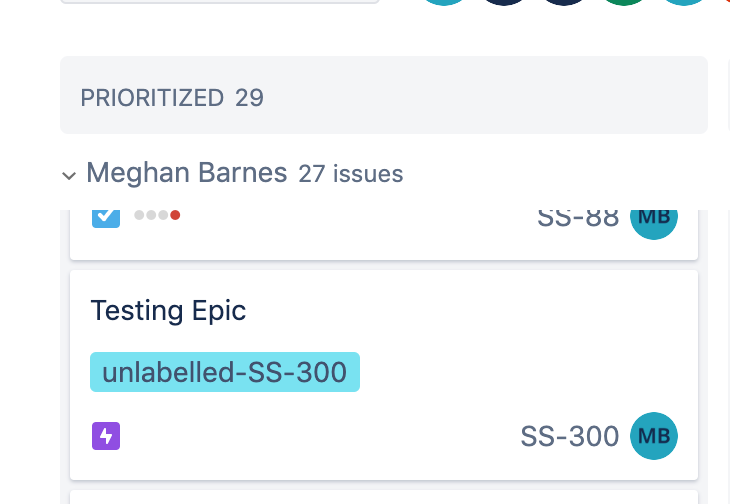Filter by the rightmost teal avatar at top
Image resolution: width=730 pixels, height=504 pixels.
(683, 2)
